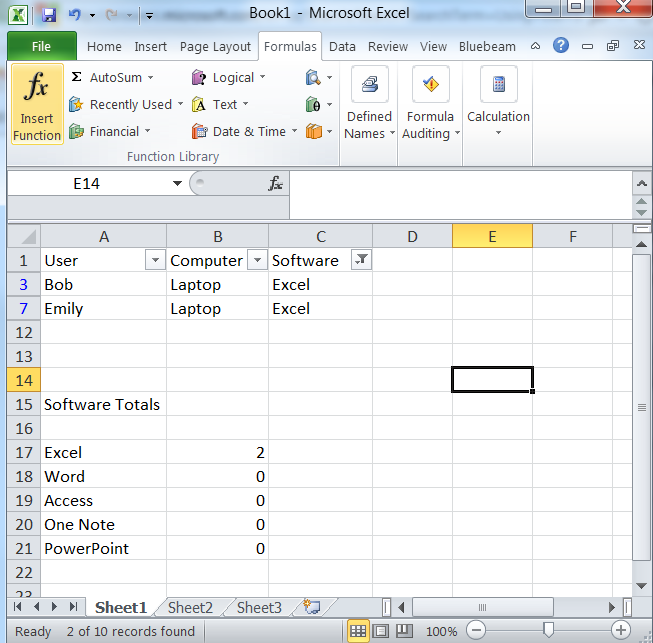Open active Software column filter
The width and height of the screenshot is (653, 643).
[361, 260]
